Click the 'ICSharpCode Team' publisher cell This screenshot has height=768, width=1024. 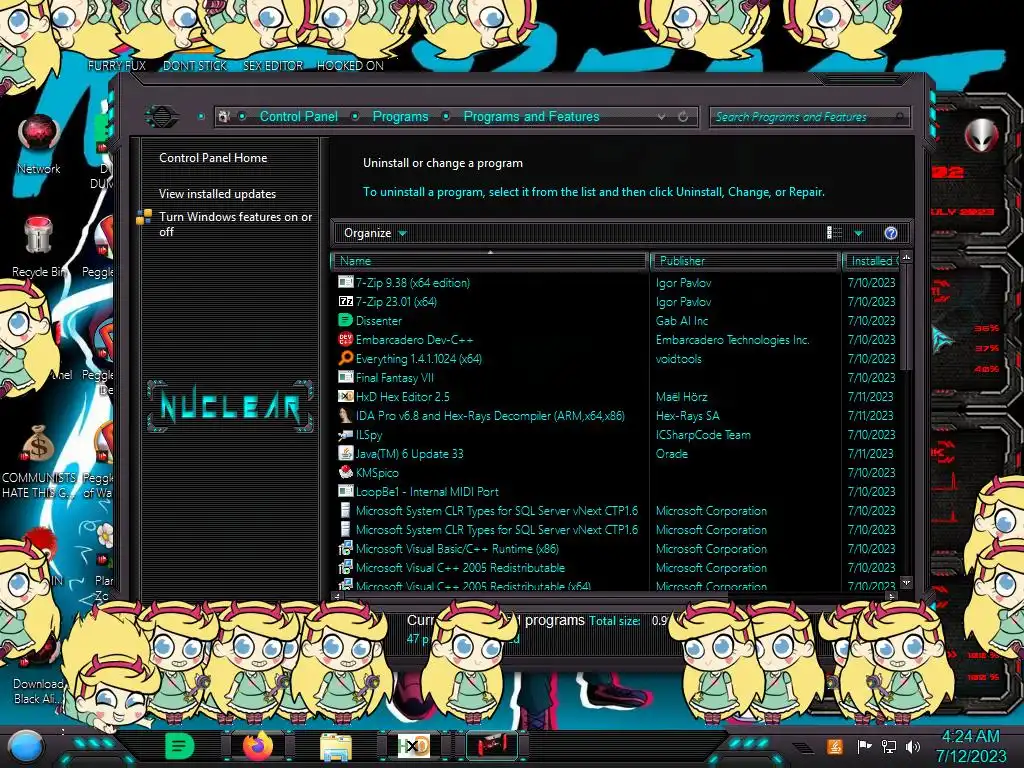(x=703, y=434)
